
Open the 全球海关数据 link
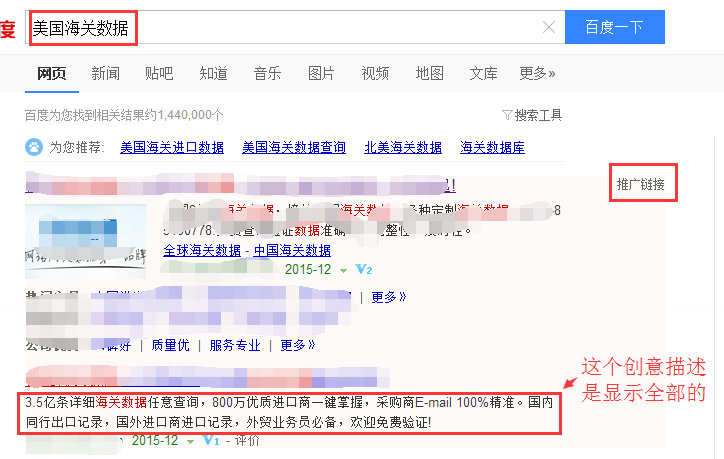[x=202, y=250]
